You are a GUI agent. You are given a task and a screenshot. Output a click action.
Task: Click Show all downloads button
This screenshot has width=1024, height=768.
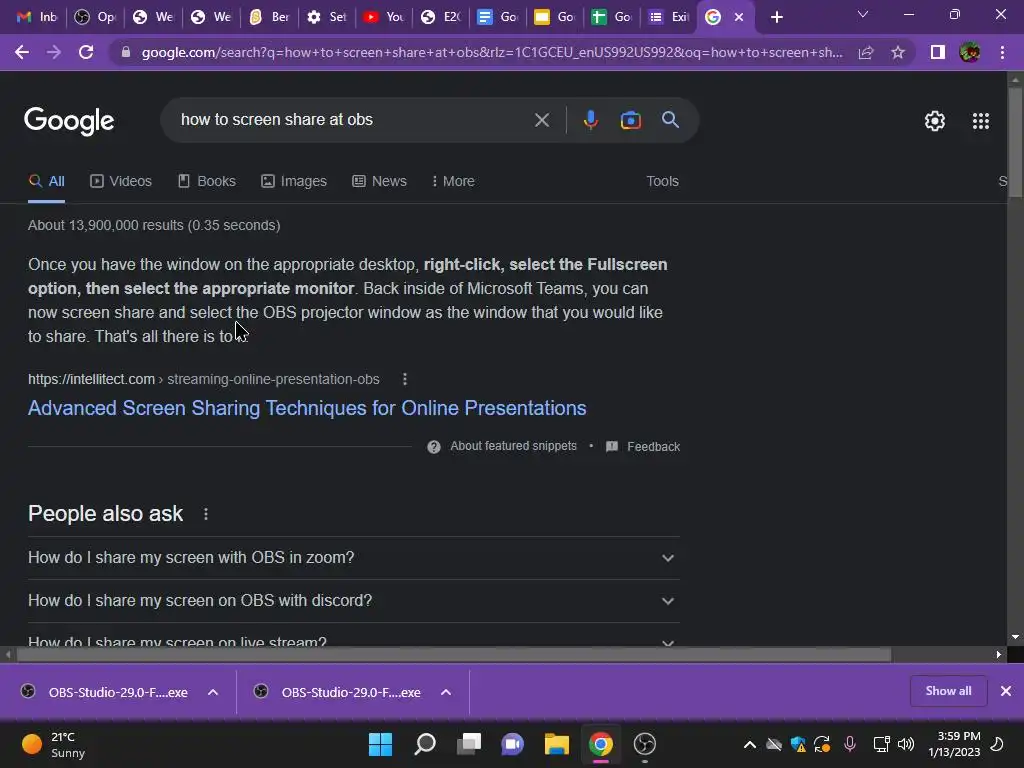tap(948, 691)
